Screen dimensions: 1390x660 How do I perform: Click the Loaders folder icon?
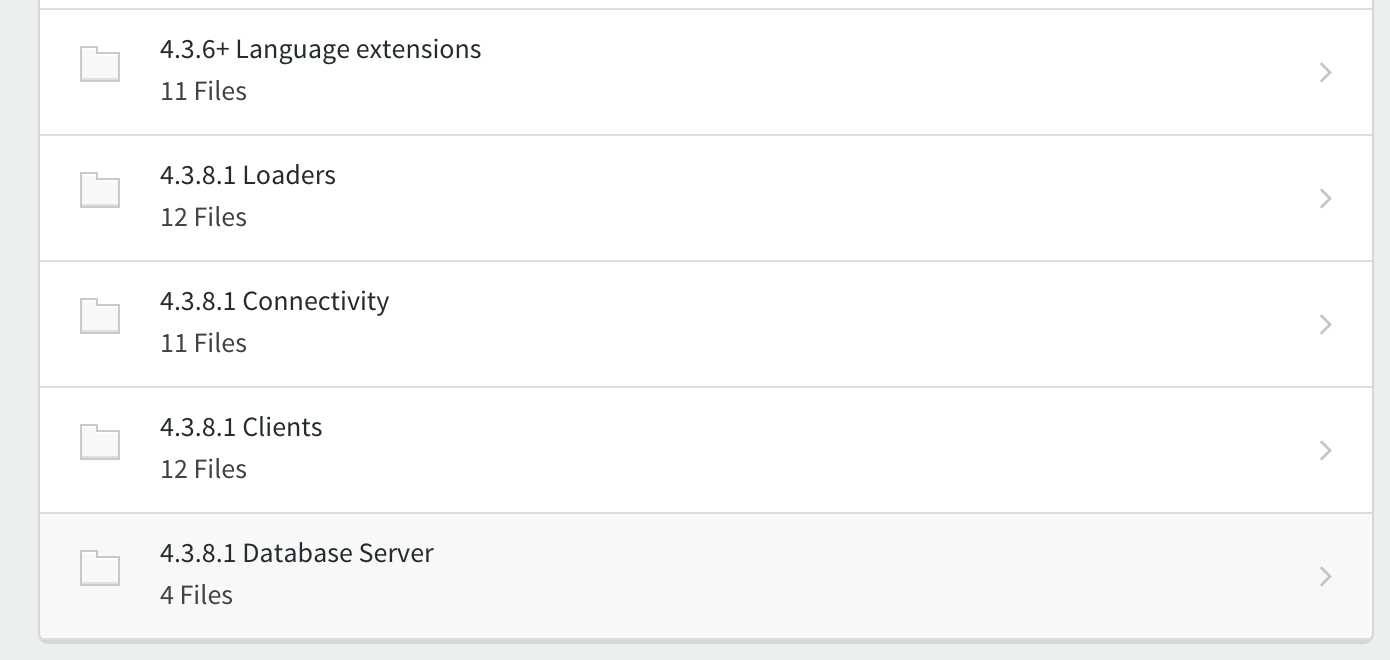100,191
